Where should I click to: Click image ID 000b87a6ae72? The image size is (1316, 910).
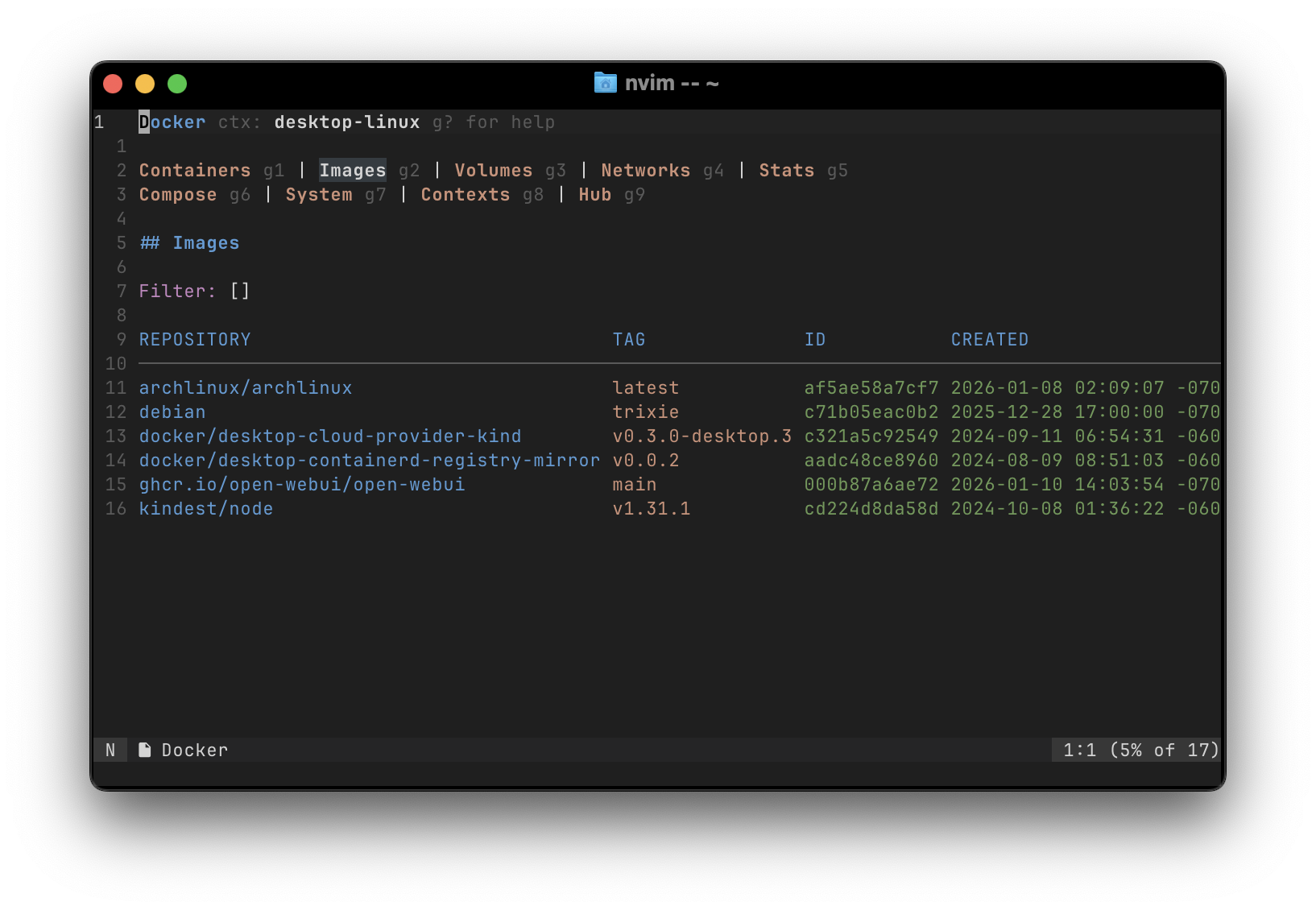coord(871,485)
